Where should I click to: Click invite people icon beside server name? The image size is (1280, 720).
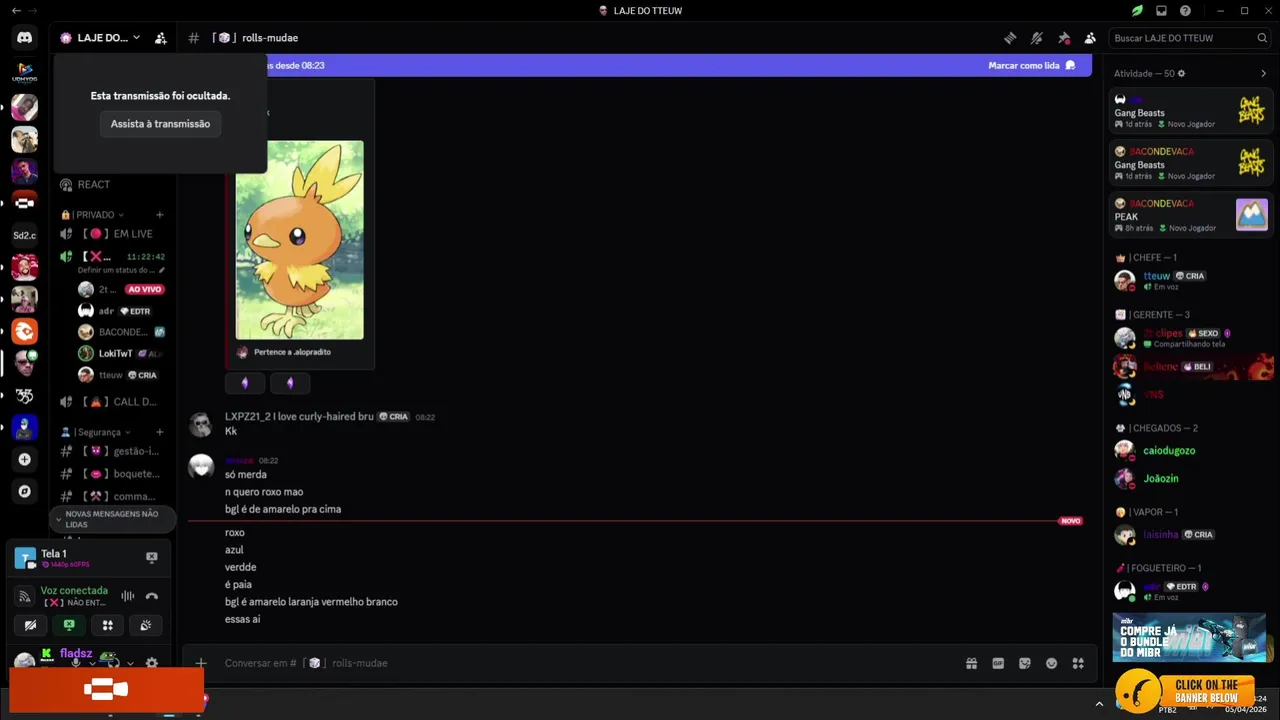coord(160,38)
